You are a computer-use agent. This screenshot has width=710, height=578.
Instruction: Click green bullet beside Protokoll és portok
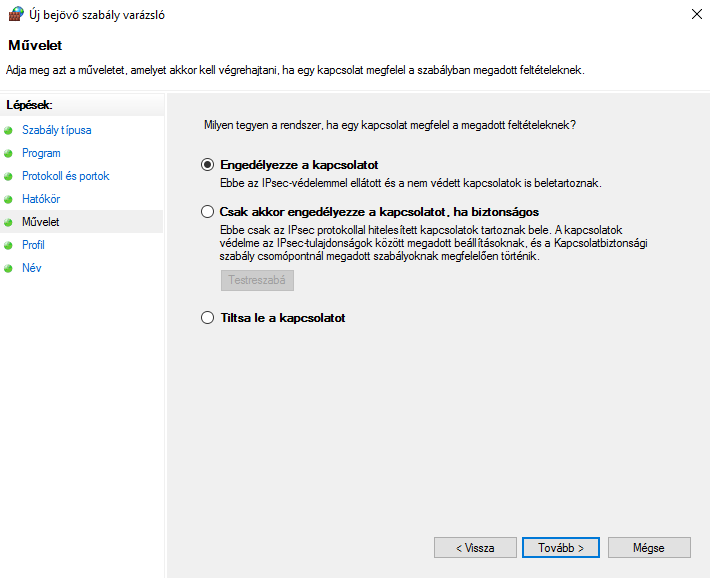(x=9, y=177)
